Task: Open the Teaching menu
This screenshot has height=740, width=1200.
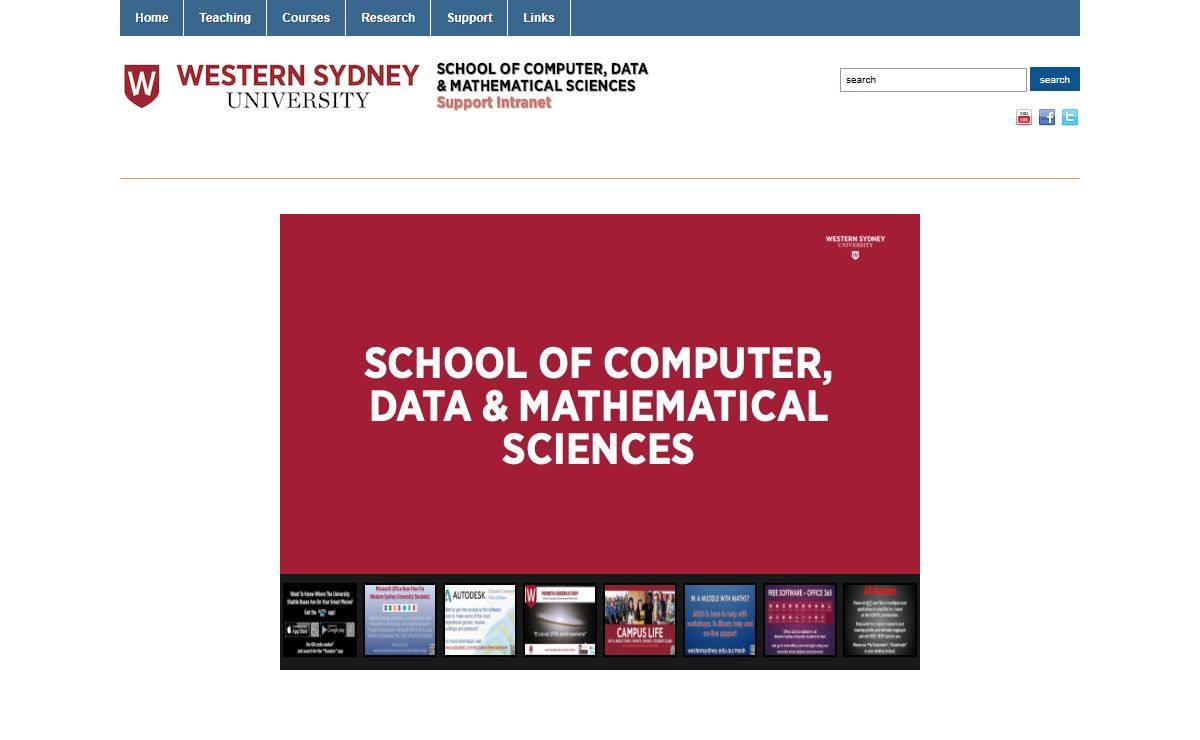Action: coord(225,18)
